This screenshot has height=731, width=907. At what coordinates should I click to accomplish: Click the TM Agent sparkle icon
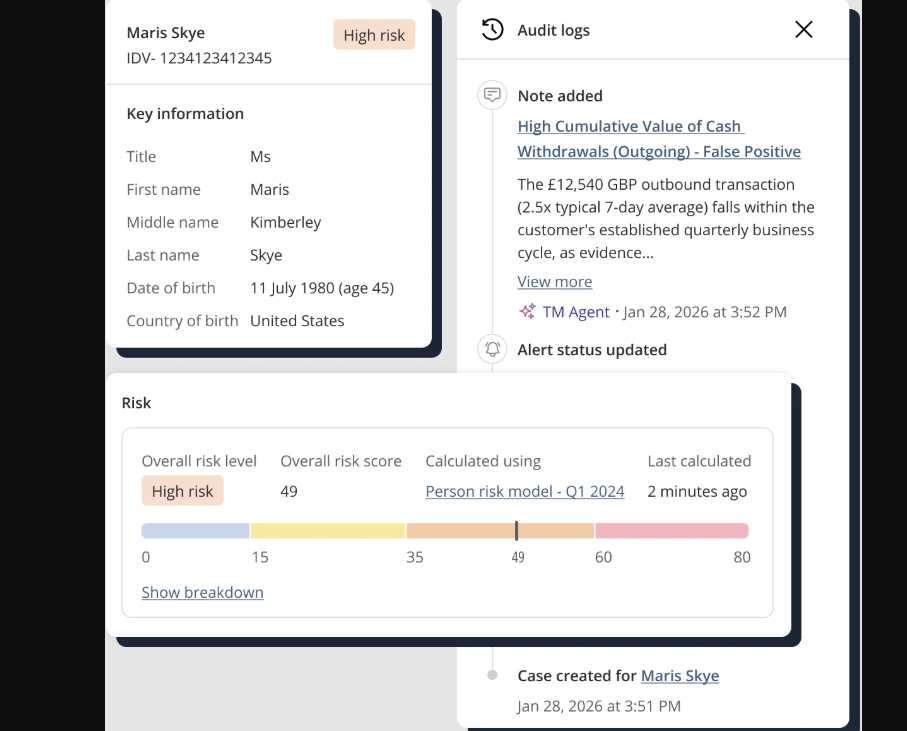pyautogui.click(x=527, y=312)
